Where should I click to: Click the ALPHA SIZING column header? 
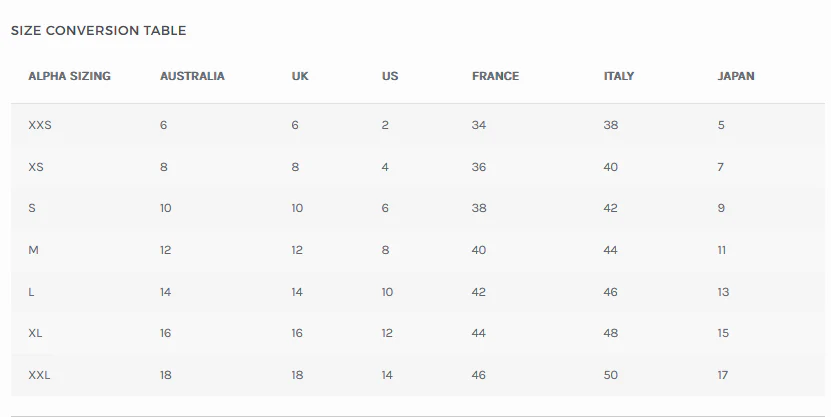coord(69,76)
